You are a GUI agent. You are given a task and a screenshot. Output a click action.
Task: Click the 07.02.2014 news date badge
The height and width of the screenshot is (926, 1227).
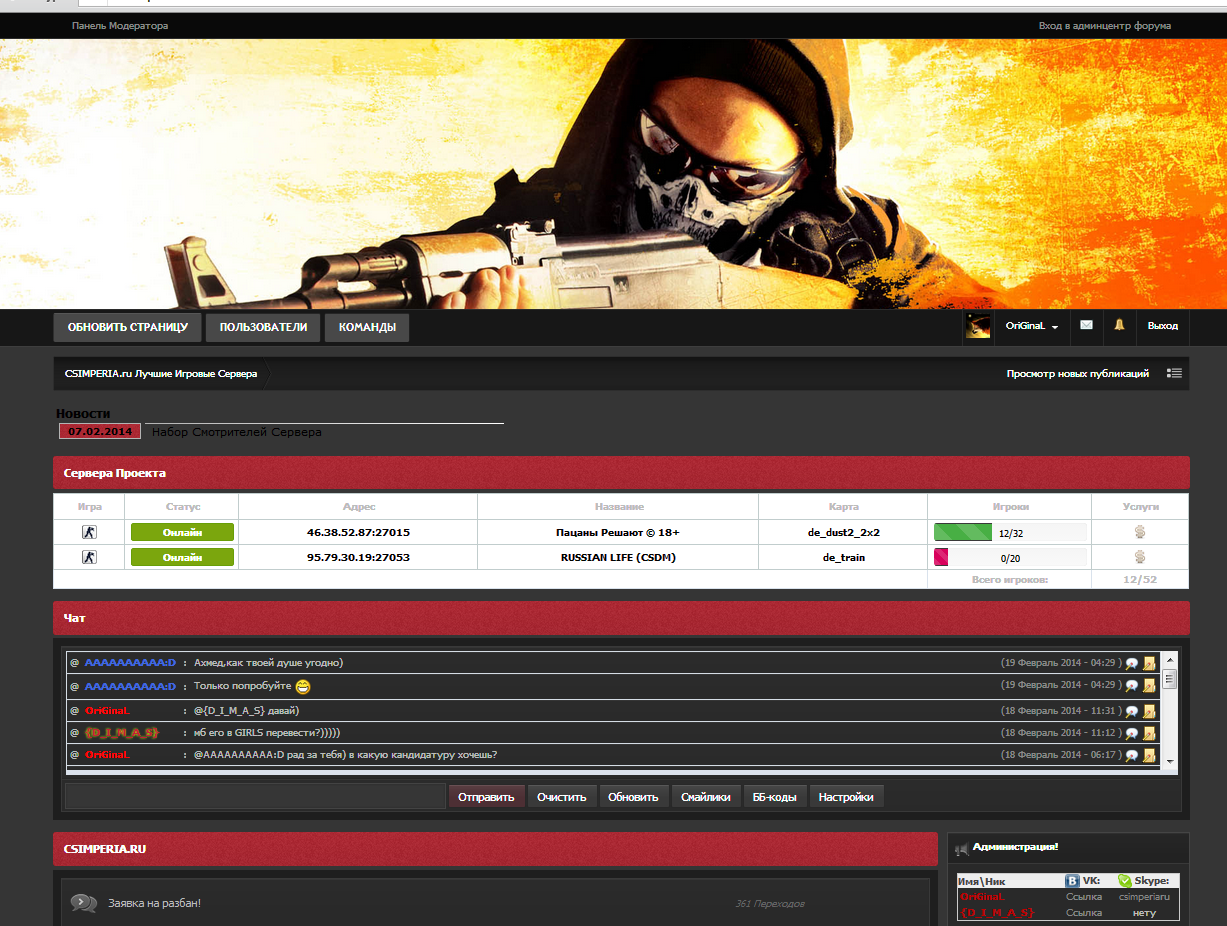coord(100,431)
